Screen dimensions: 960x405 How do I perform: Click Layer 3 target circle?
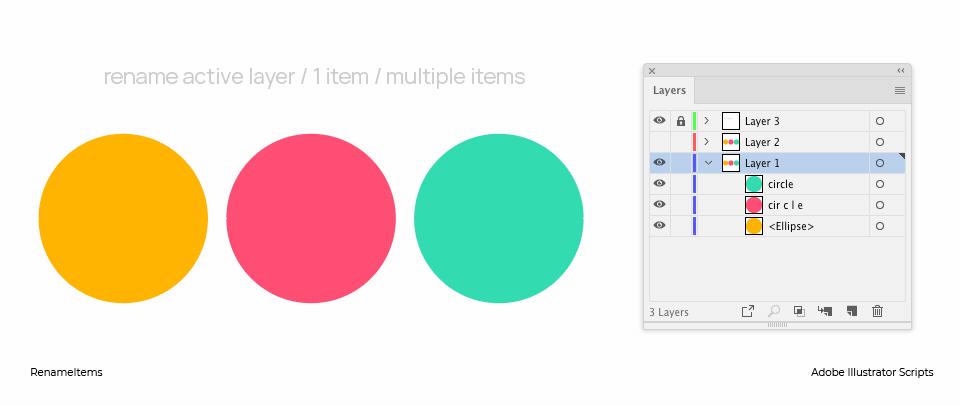tap(880, 121)
